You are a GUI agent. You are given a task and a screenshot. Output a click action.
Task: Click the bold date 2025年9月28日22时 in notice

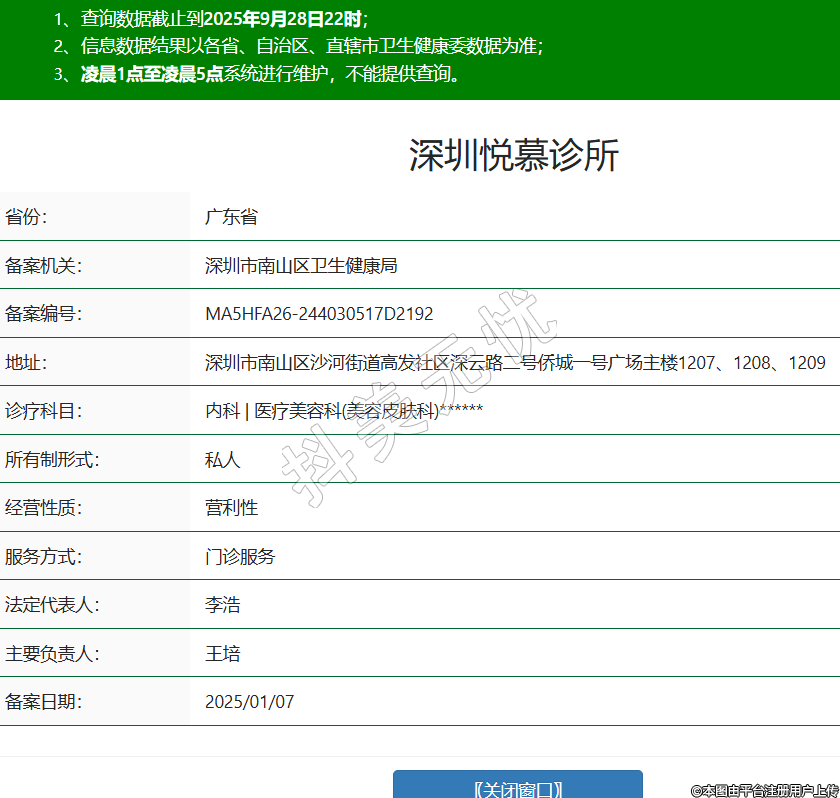click(x=283, y=18)
